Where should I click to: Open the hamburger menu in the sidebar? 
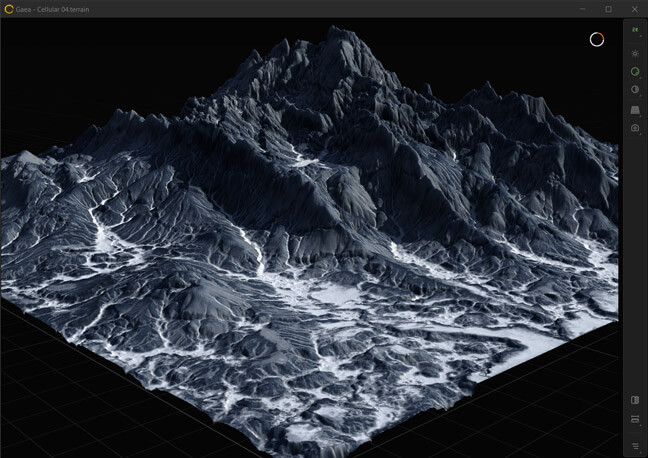[635, 445]
